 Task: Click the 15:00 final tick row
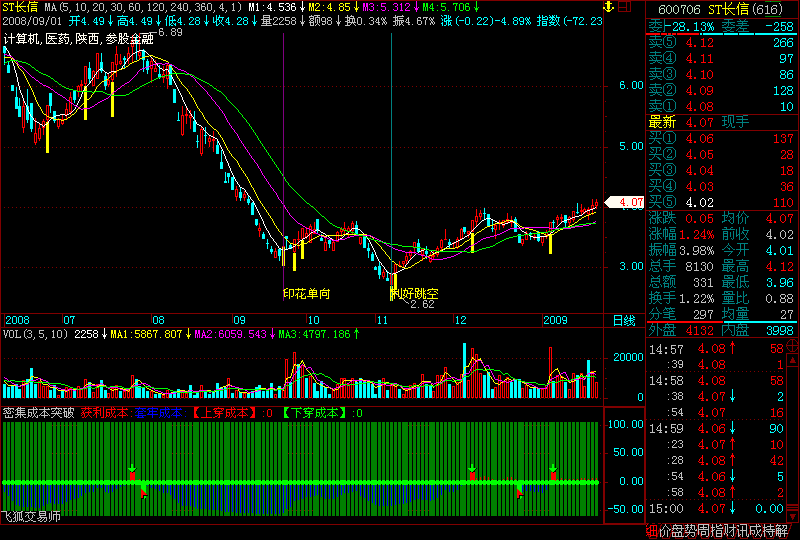coord(716,508)
